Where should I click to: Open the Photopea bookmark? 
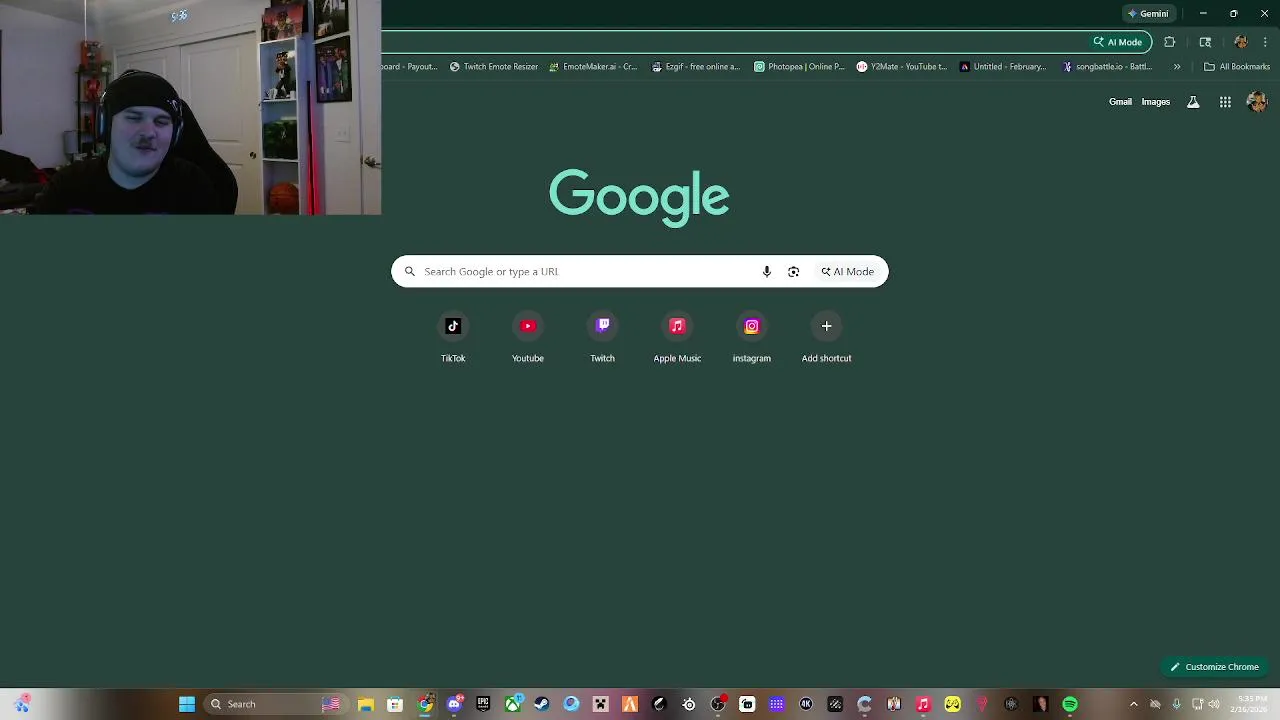[799, 67]
